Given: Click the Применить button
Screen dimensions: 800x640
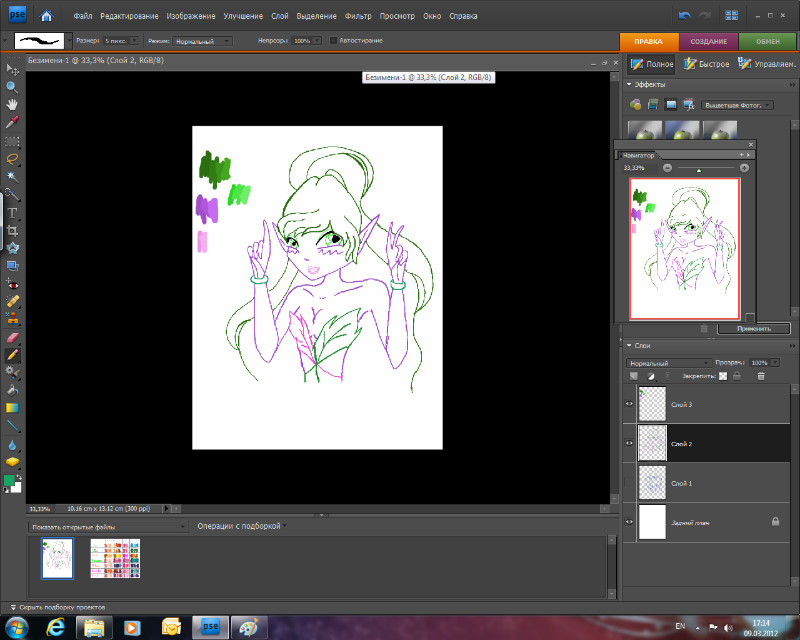Looking at the screenshot, I should pos(753,328).
